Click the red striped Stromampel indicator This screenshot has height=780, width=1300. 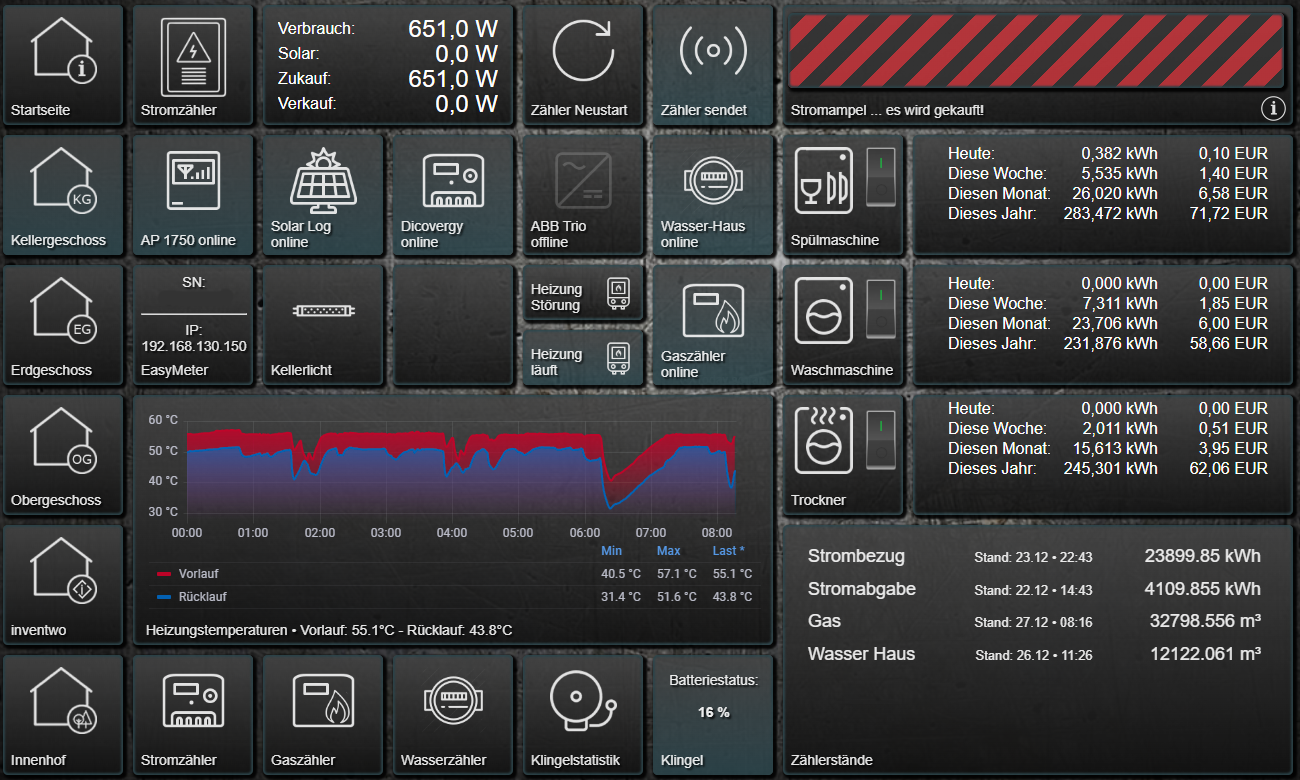tap(1036, 50)
